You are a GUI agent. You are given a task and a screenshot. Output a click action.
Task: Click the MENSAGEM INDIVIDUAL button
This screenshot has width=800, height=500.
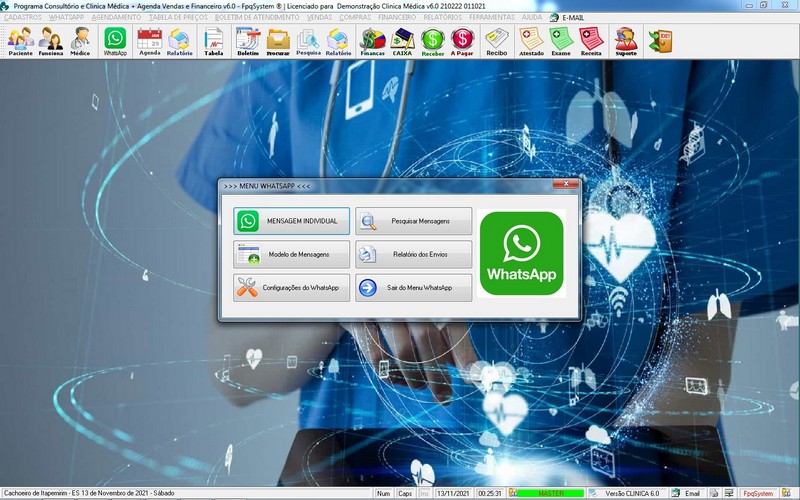pyautogui.click(x=291, y=221)
